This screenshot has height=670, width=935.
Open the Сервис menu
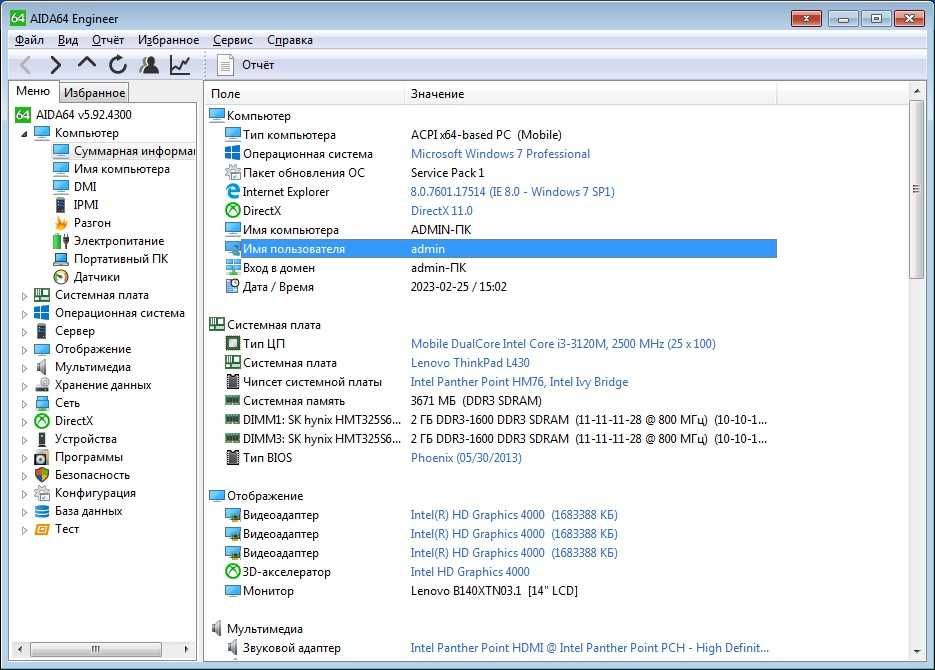click(x=233, y=40)
